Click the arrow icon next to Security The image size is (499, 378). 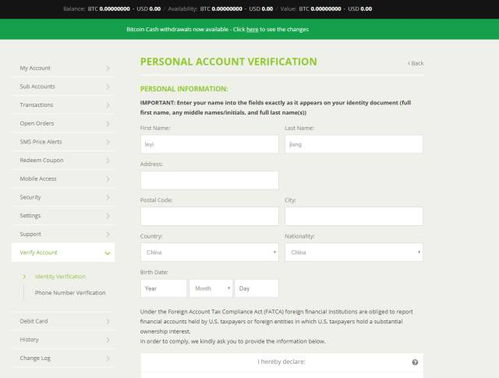pyautogui.click(x=108, y=197)
